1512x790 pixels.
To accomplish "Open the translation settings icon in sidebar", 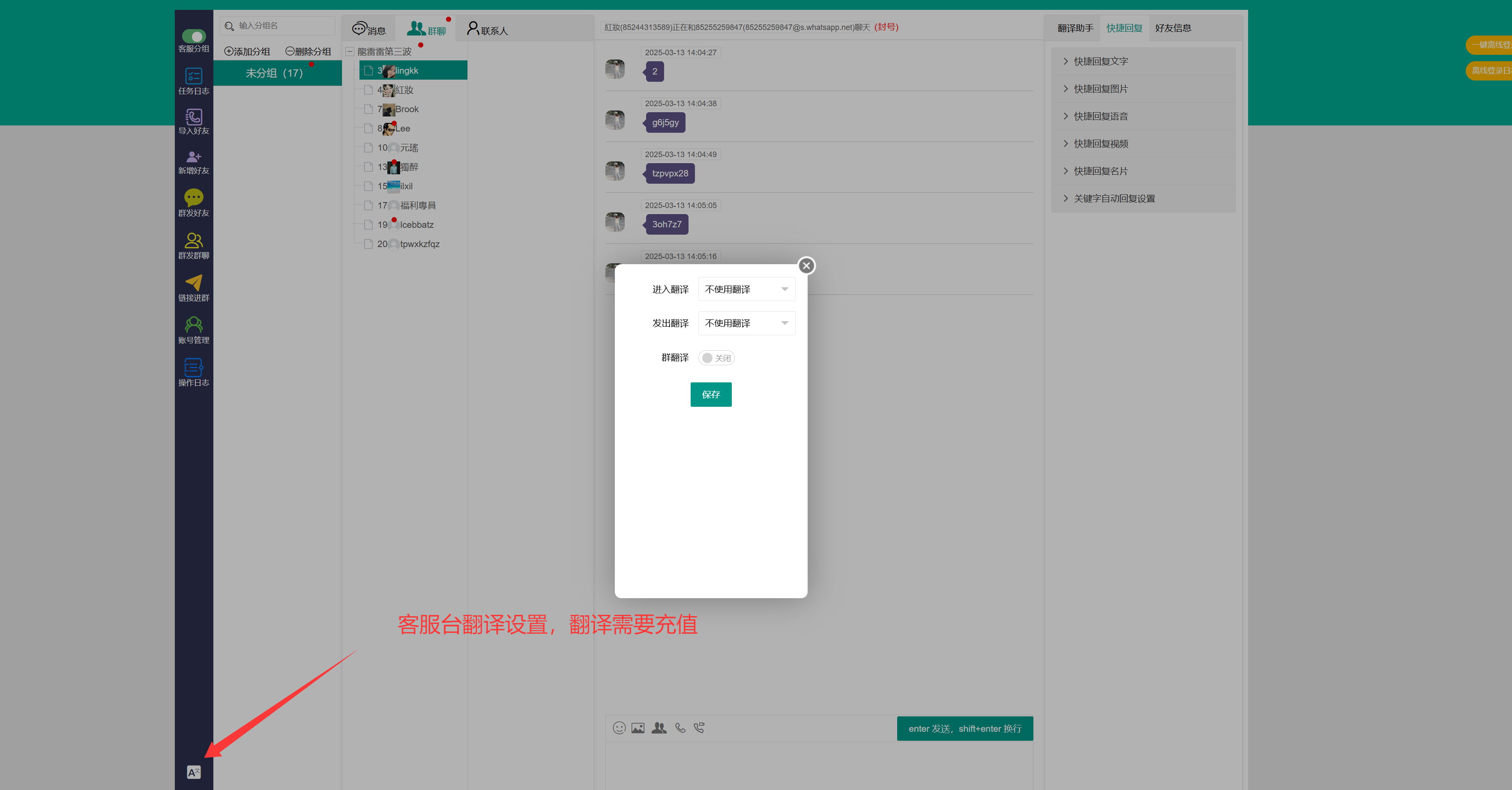I will 194,772.
